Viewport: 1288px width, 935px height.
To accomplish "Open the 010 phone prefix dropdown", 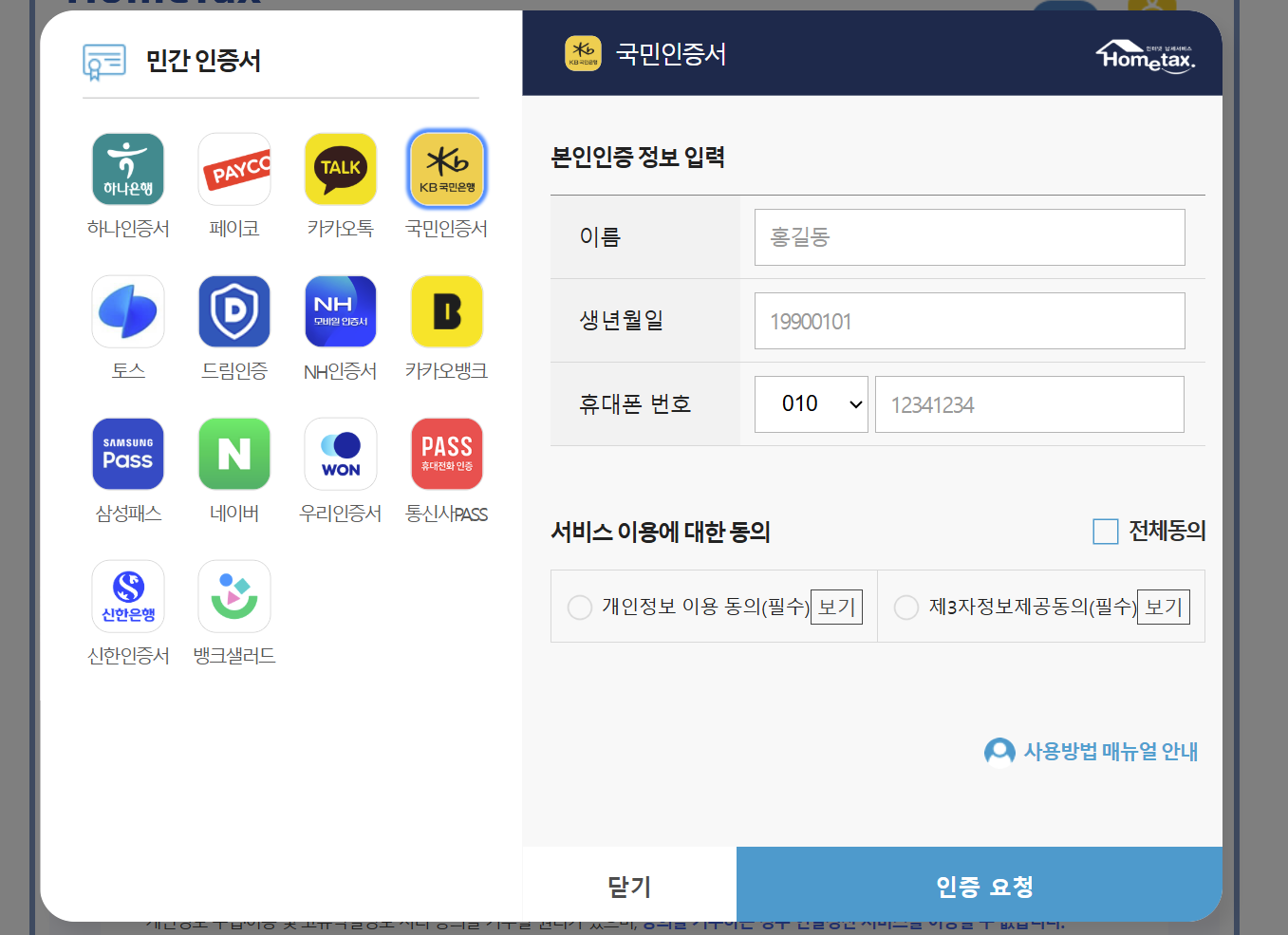I will 812,404.
